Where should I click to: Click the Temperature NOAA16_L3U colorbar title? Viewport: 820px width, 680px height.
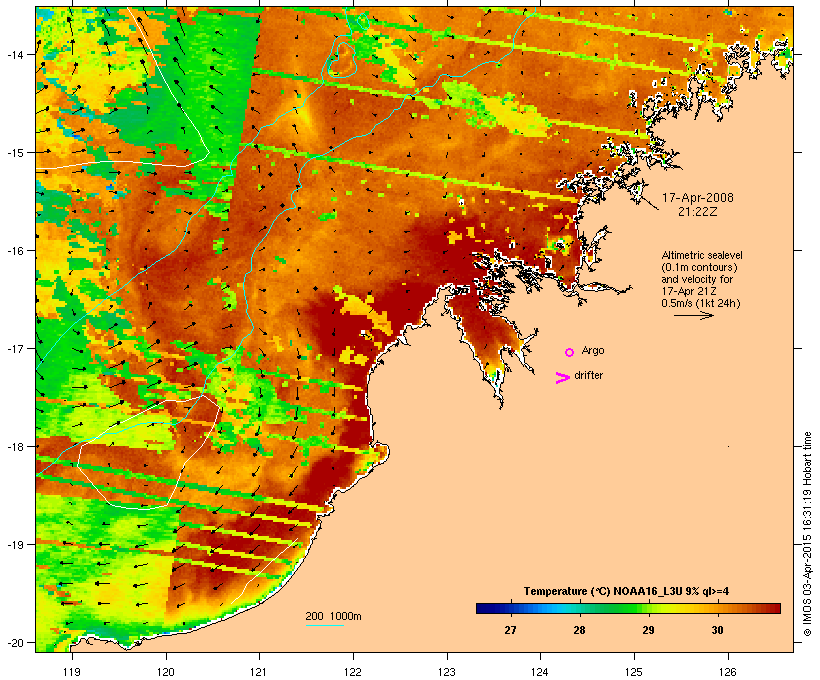(626, 591)
